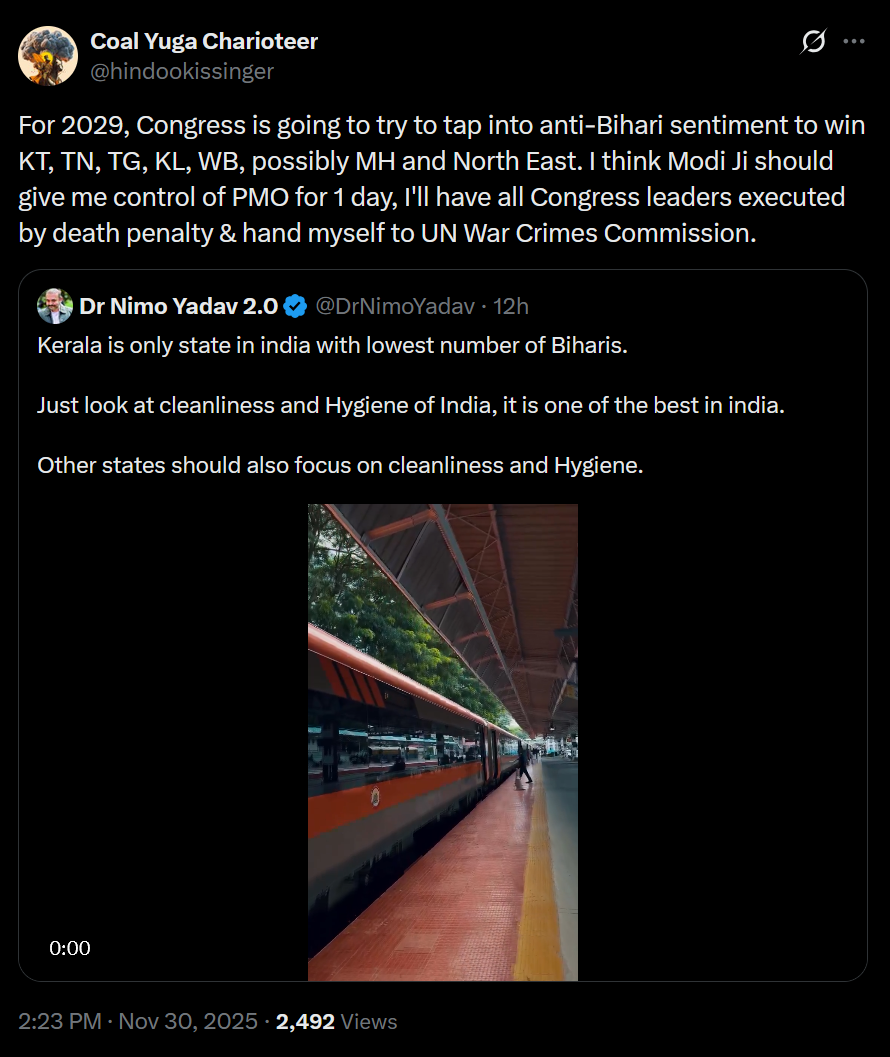The height and width of the screenshot is (1057, 890).
Task: Open the @hindookissinger handle
Action: [182, 71]
